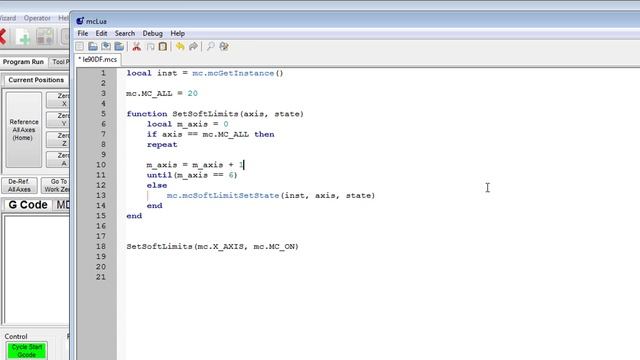Screen dimensions: 640x360
Task: Switch to the G Code tab
Action: 28,205
